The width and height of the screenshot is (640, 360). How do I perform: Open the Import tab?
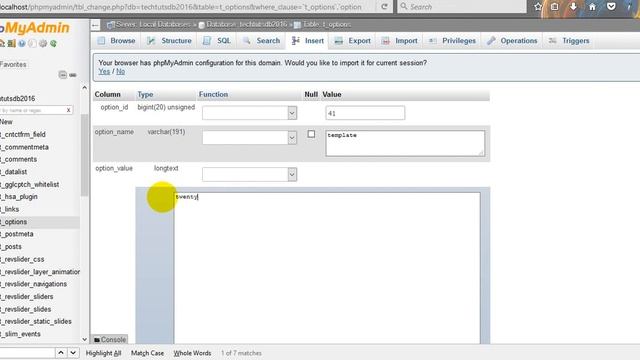400,41
